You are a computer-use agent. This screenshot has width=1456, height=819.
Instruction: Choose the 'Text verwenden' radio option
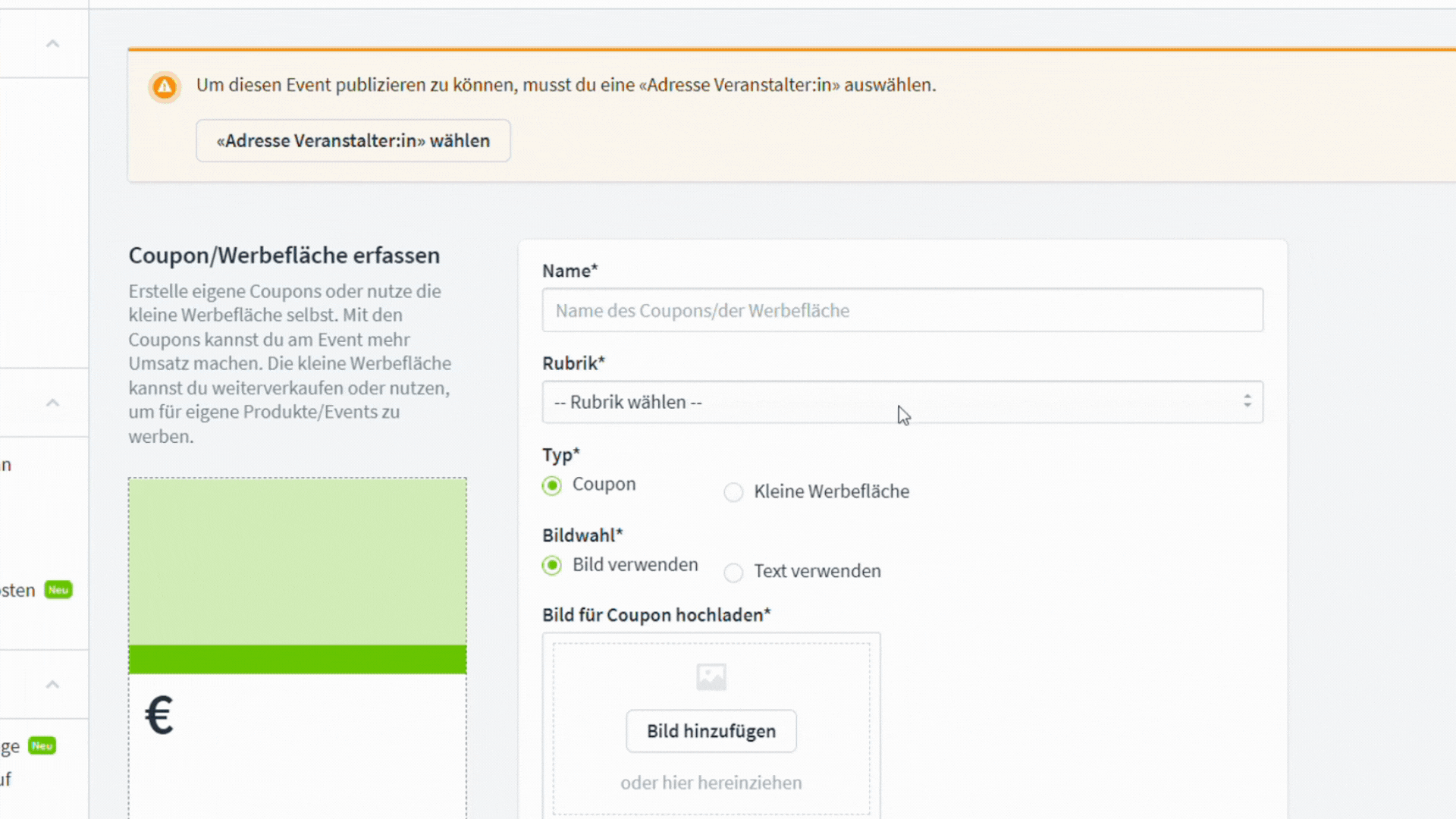[x=733, y=573]
